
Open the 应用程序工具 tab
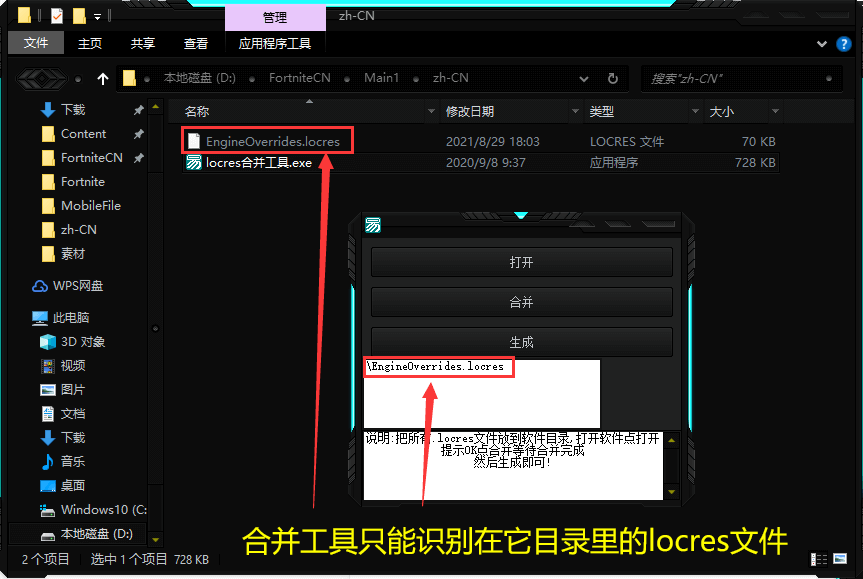(x=275, y=43)
